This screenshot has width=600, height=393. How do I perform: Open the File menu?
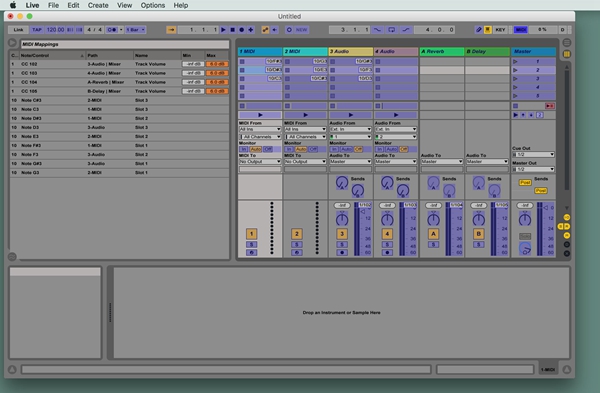pyautogui.click(x=53, y=5)
